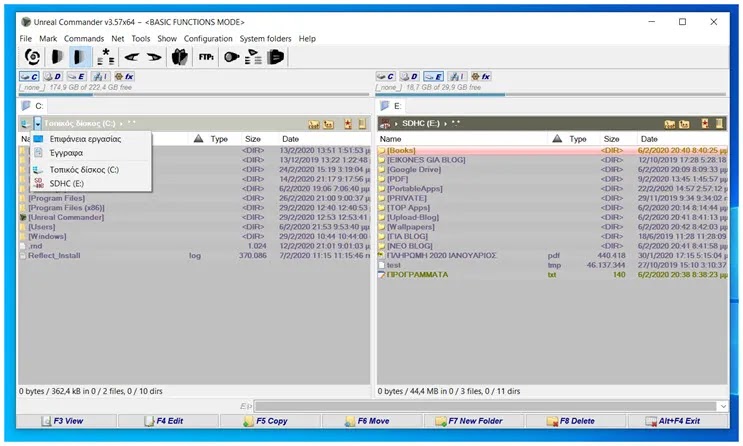Go forward using the right arrow toolbar icon
The width and height of the screenshot is (743, 446).
point(154,57)
